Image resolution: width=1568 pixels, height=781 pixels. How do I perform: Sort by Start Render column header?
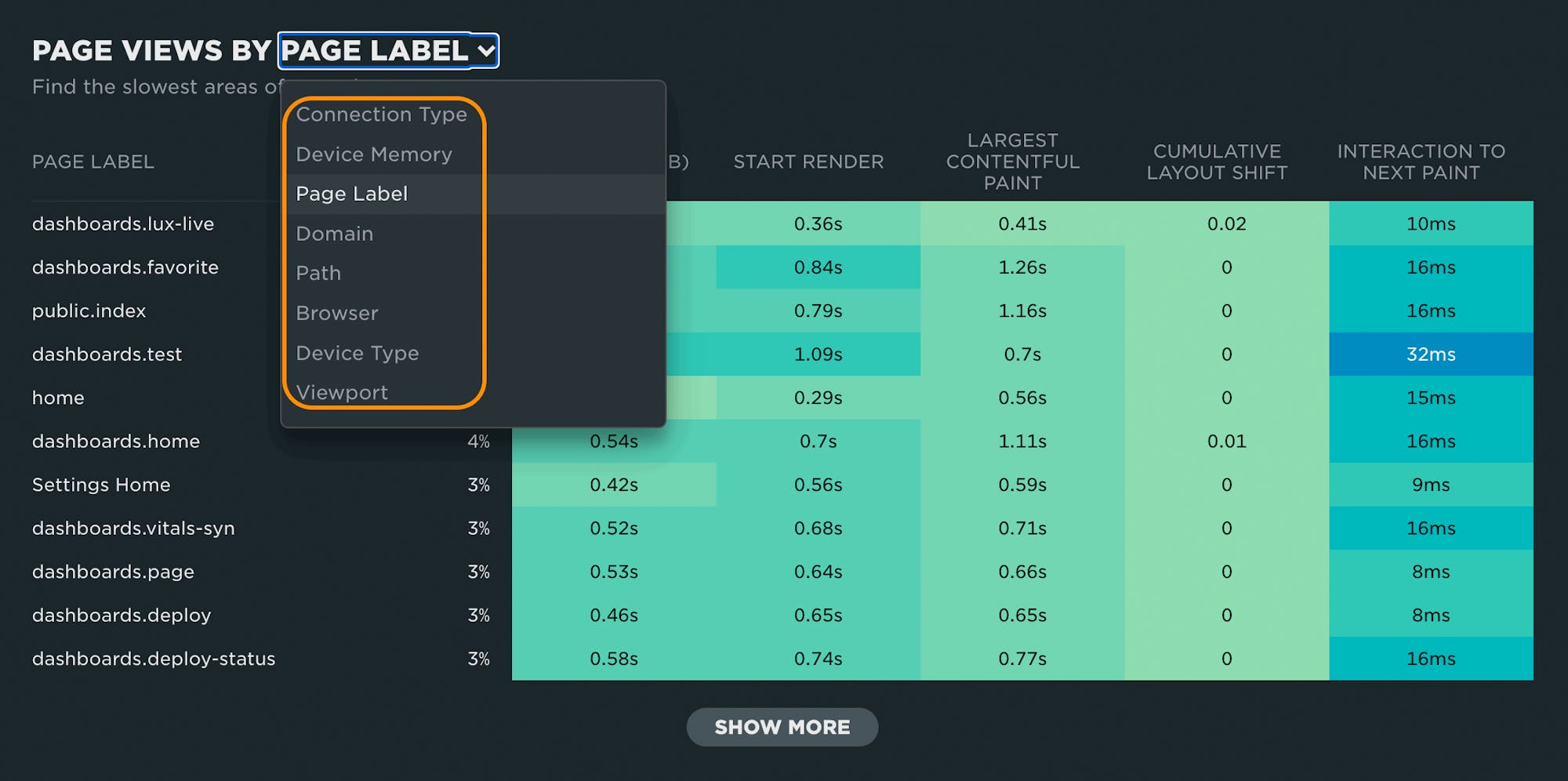[x=808, y=162]
